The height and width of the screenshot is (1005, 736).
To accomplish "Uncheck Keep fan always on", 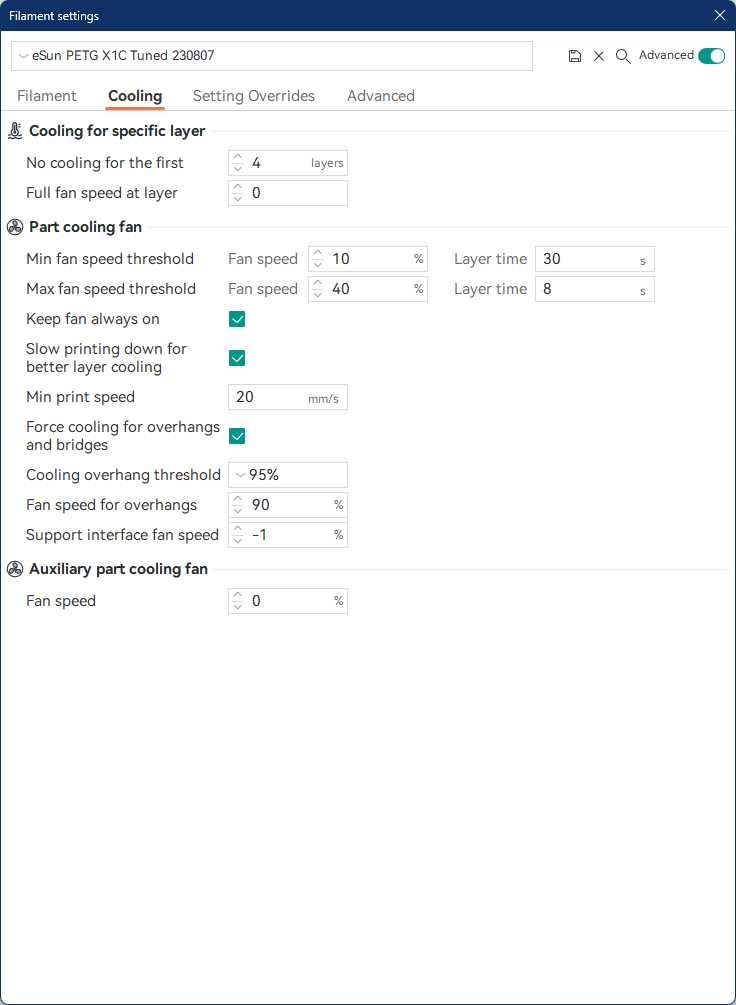I will pyautogui.click(x=237, y=319).
